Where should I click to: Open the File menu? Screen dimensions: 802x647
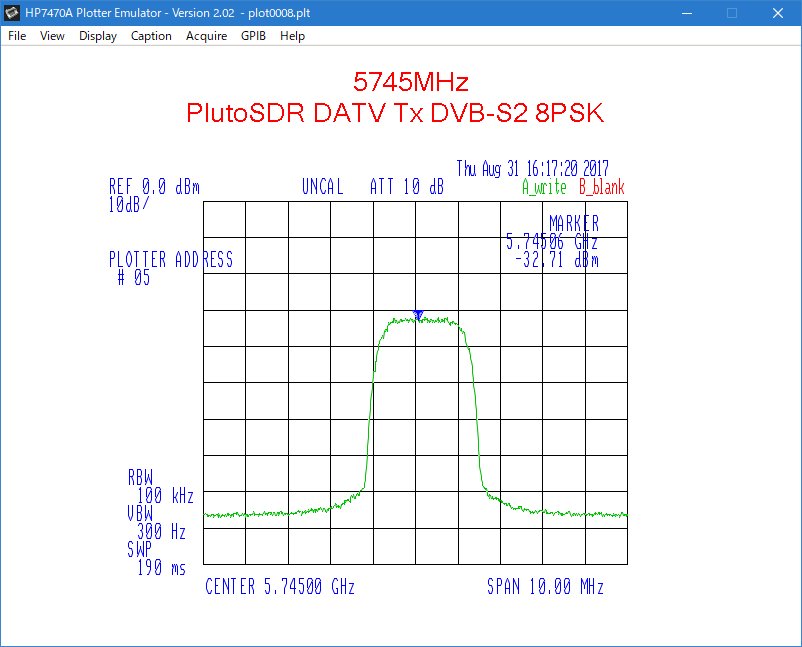pyautogui.click(x=17, y=36)
